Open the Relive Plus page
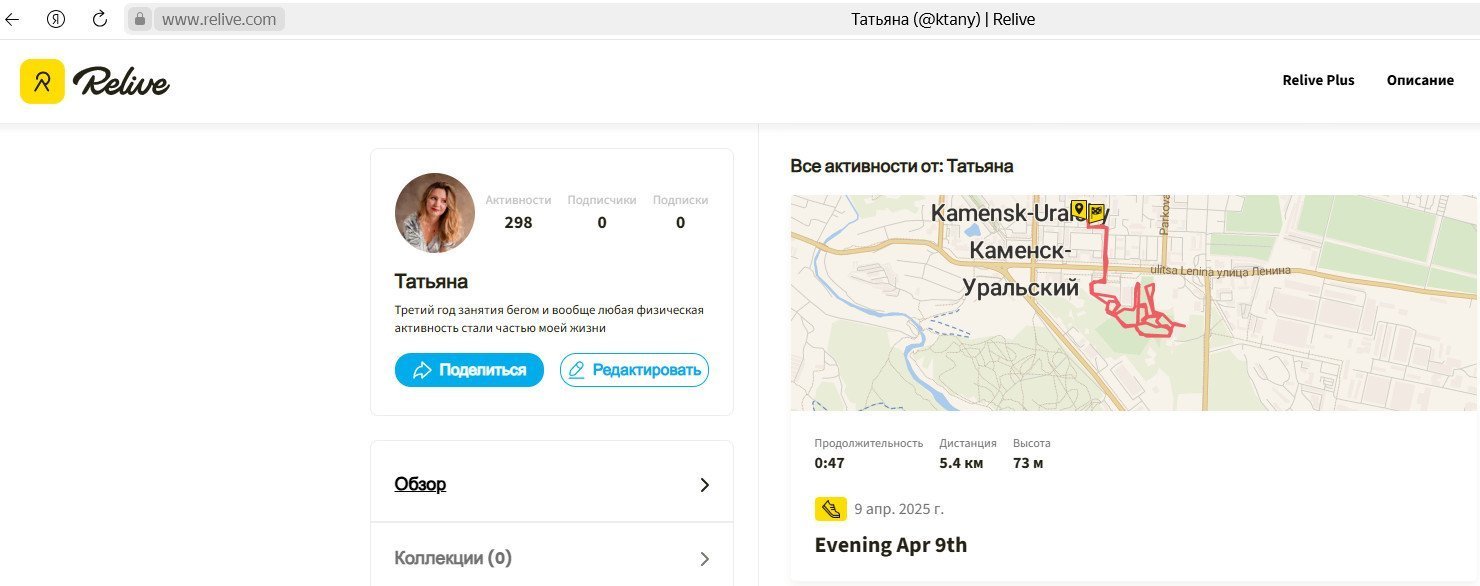The width and height of the screenshot is (1480, 586). click(x=1318, y=80)
